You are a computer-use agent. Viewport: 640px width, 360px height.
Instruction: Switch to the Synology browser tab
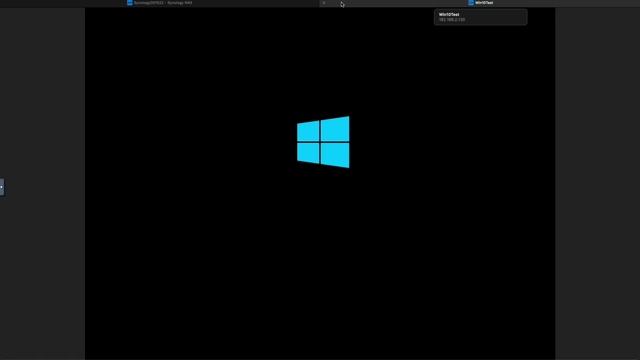[x=160, y=3]
